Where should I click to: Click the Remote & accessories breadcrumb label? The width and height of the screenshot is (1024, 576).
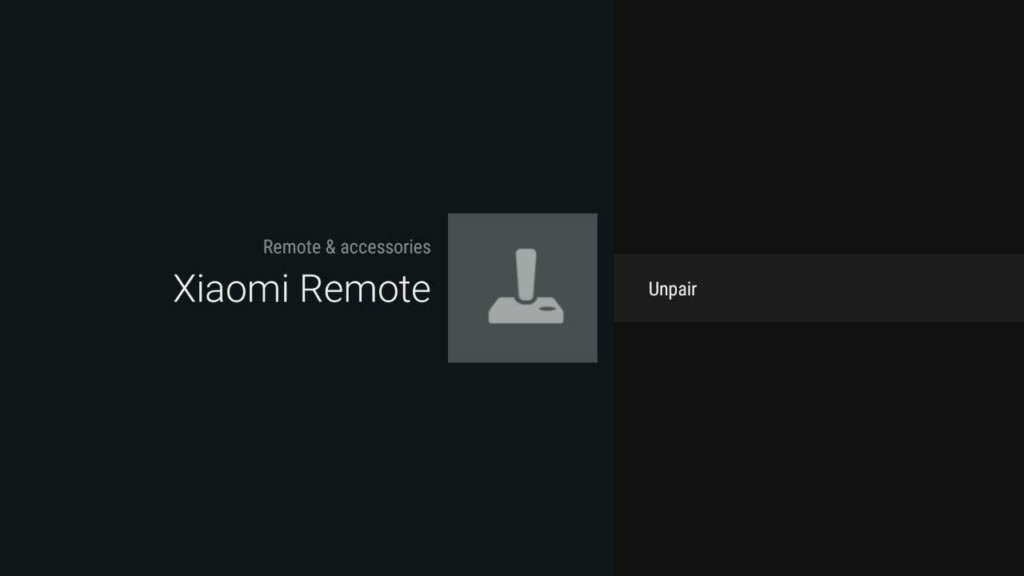(x=347, y=247)
